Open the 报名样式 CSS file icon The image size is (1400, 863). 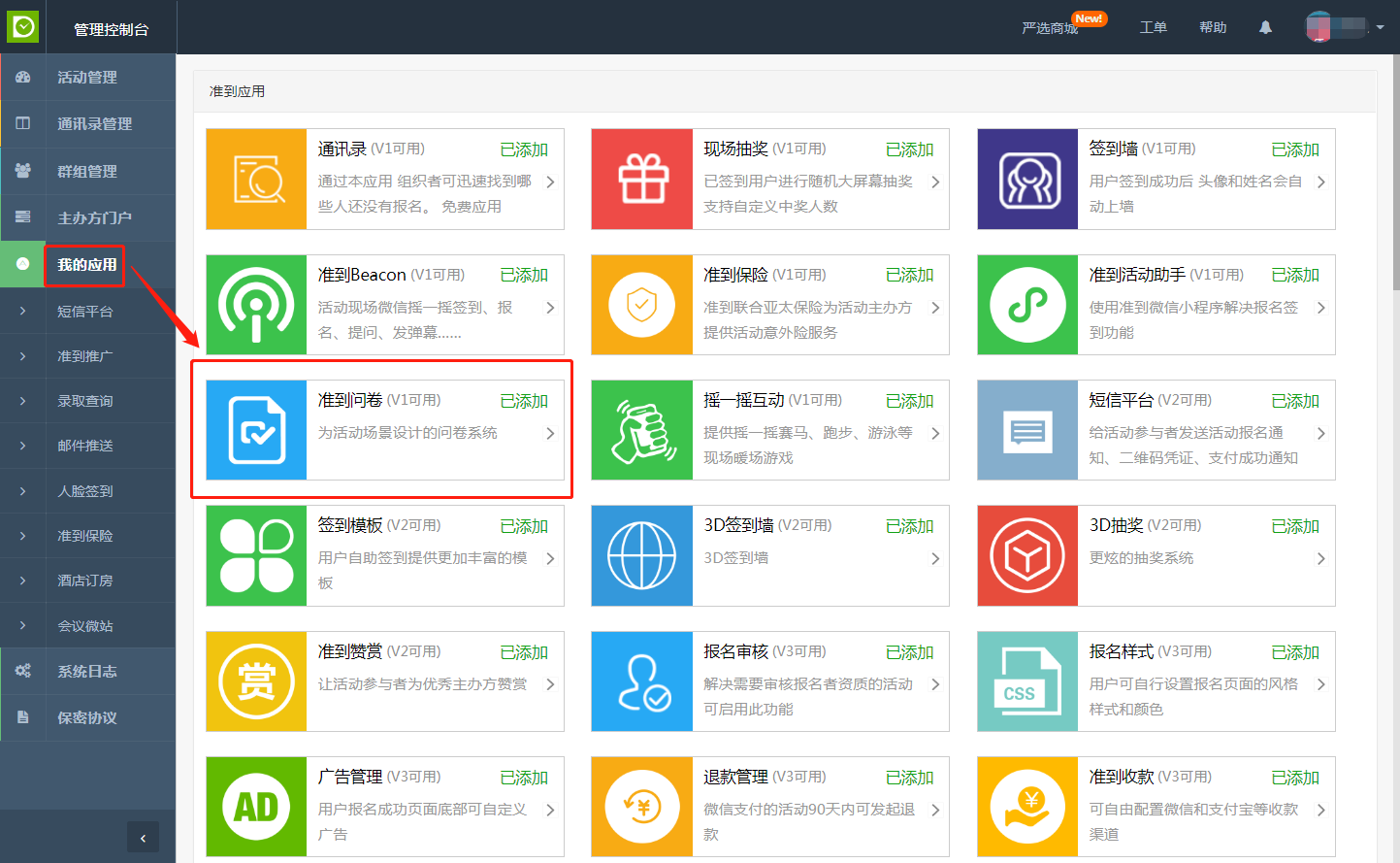click(x=1027, y=681)
